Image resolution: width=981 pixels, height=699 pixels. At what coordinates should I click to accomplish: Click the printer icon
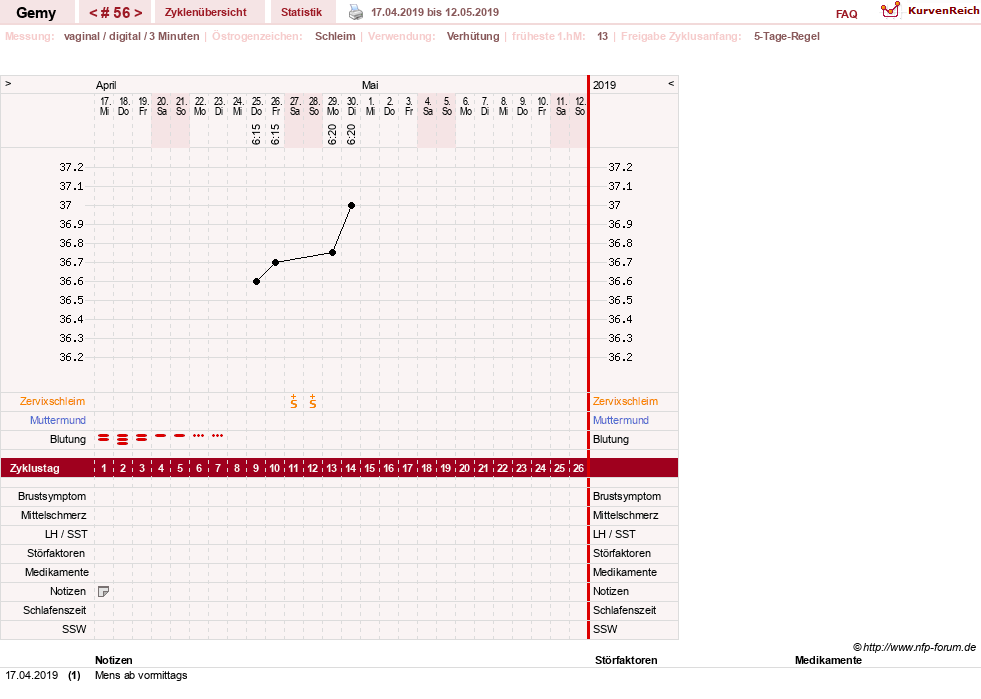355,12
